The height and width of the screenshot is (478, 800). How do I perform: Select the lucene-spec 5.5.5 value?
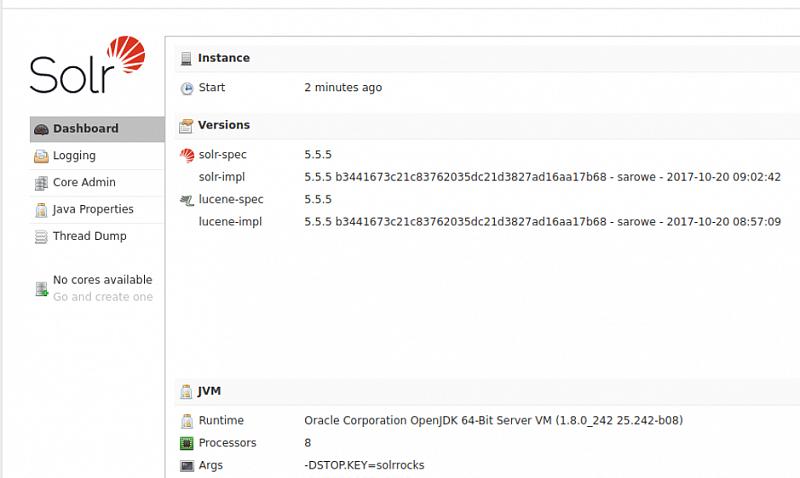(318, 199)
